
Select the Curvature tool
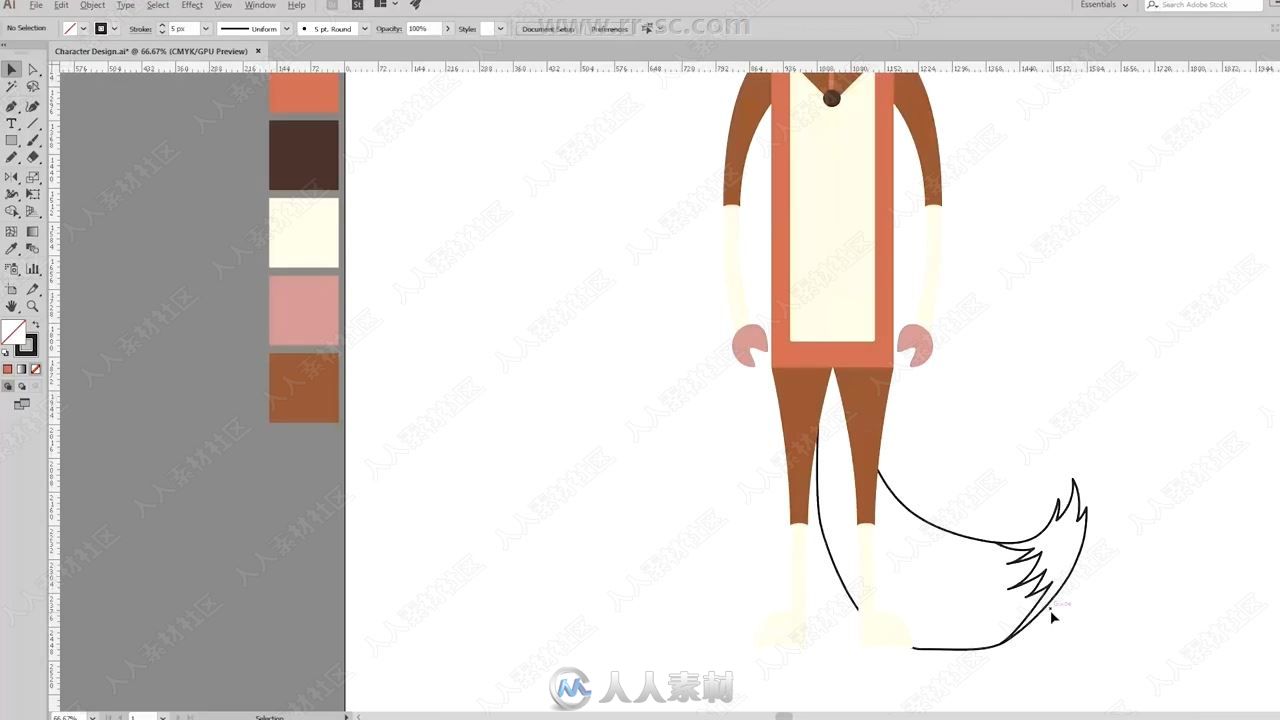click(x=32, y=105)
